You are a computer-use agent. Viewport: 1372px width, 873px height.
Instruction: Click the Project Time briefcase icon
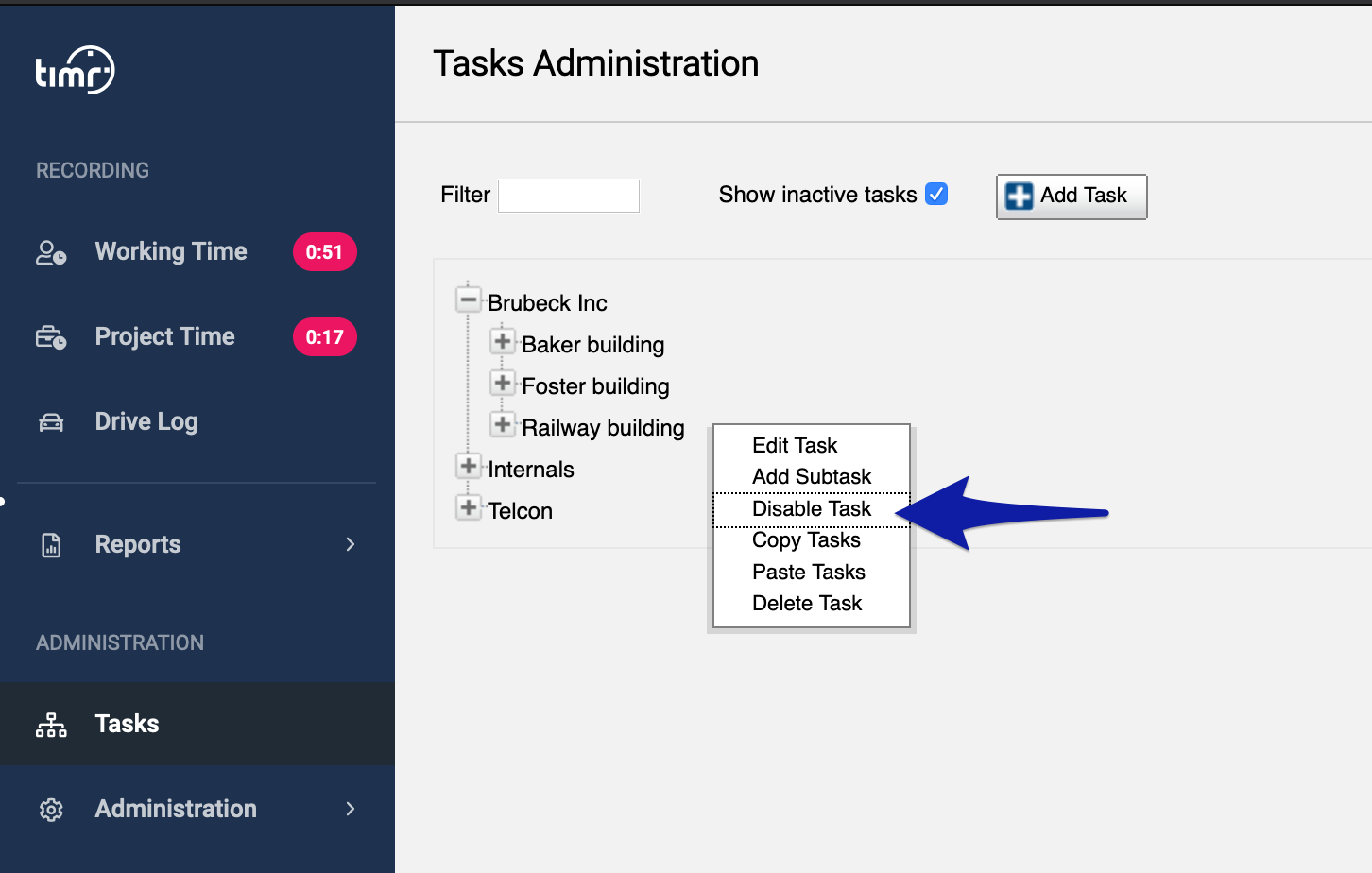click(51, 337)
